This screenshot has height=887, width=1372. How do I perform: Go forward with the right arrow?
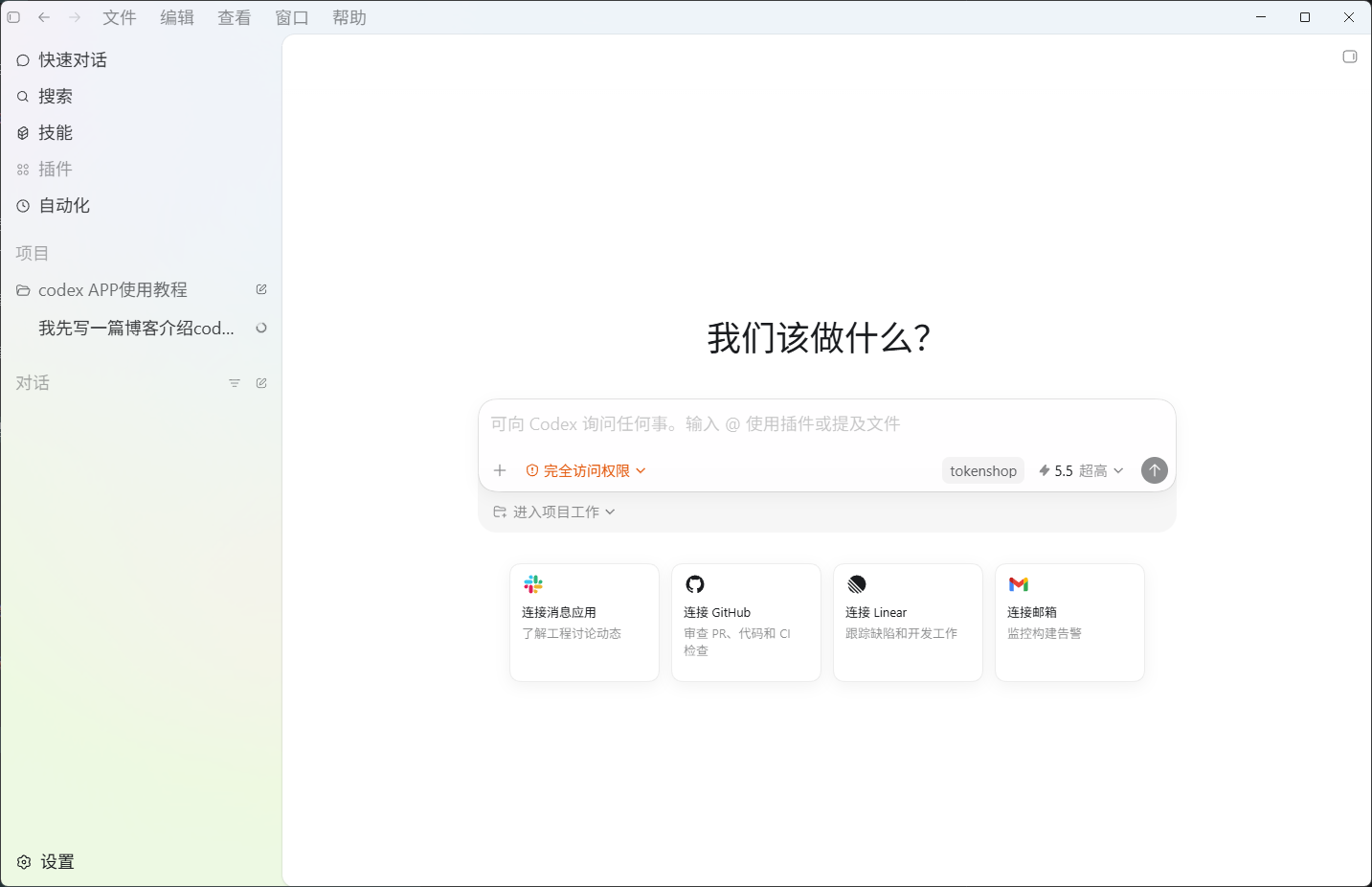tap(75, 17)
